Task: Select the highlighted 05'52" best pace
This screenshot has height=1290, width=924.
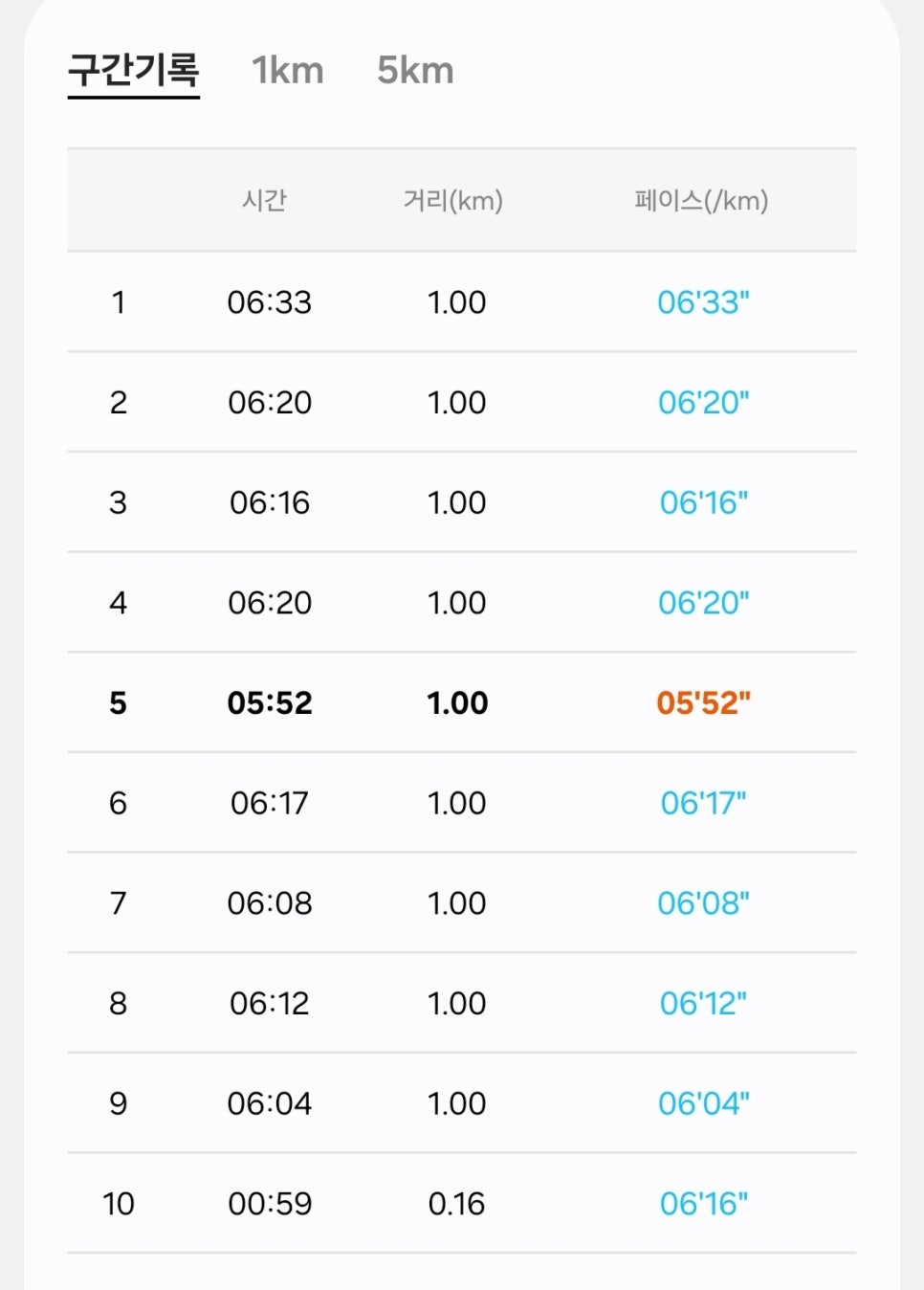Action: (704, 703)
